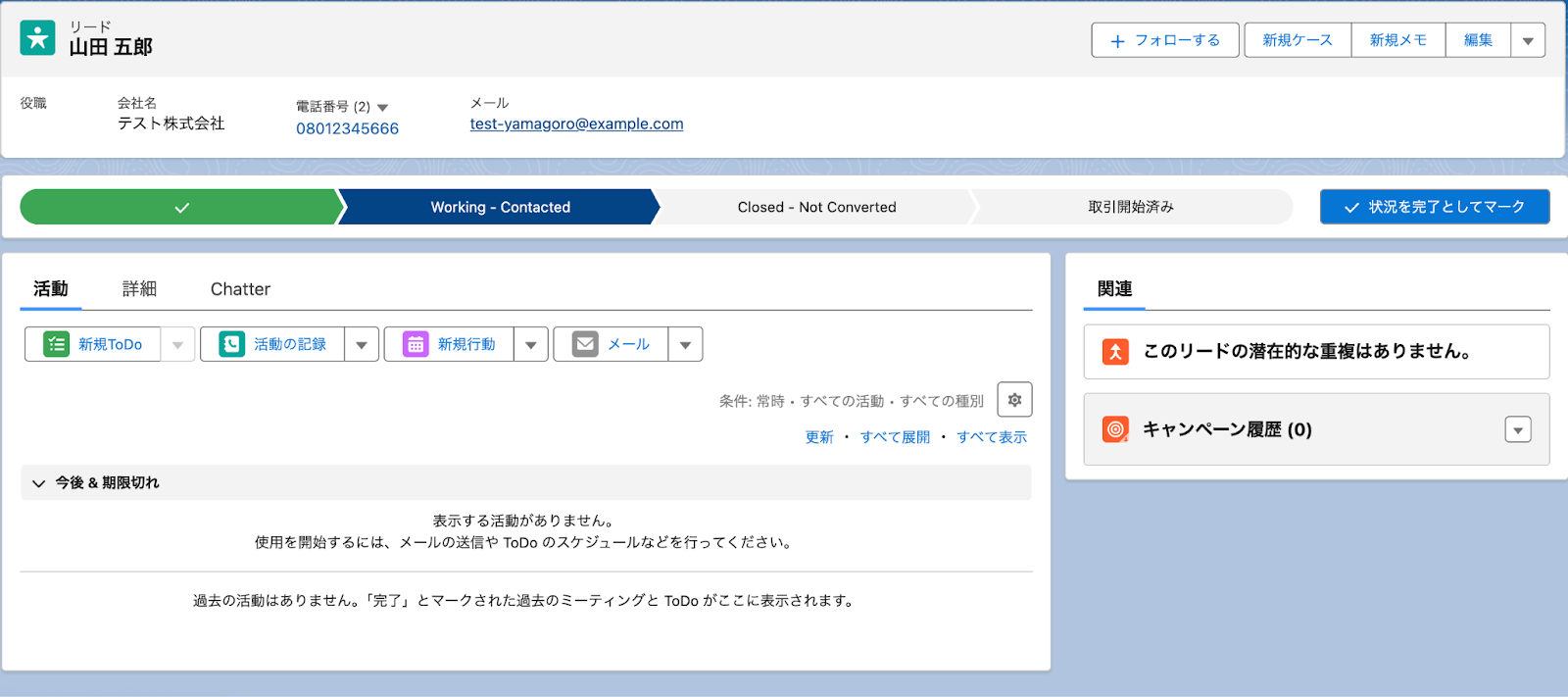Screen dimensions: 1568x697
Task: Click the duplicate-lead merge icon
Action: point(1115,351)
